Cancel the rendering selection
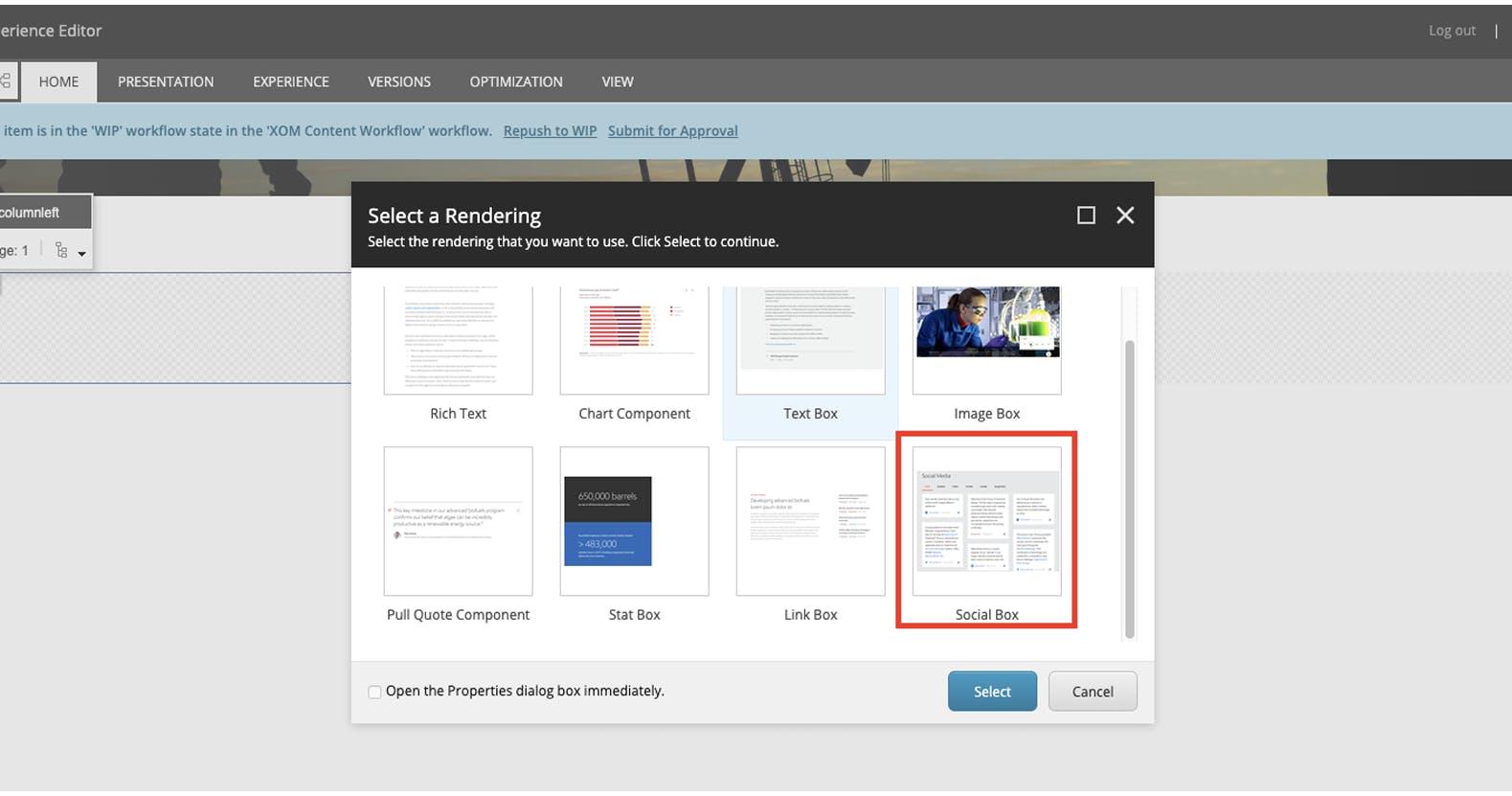 [1093, 692]
